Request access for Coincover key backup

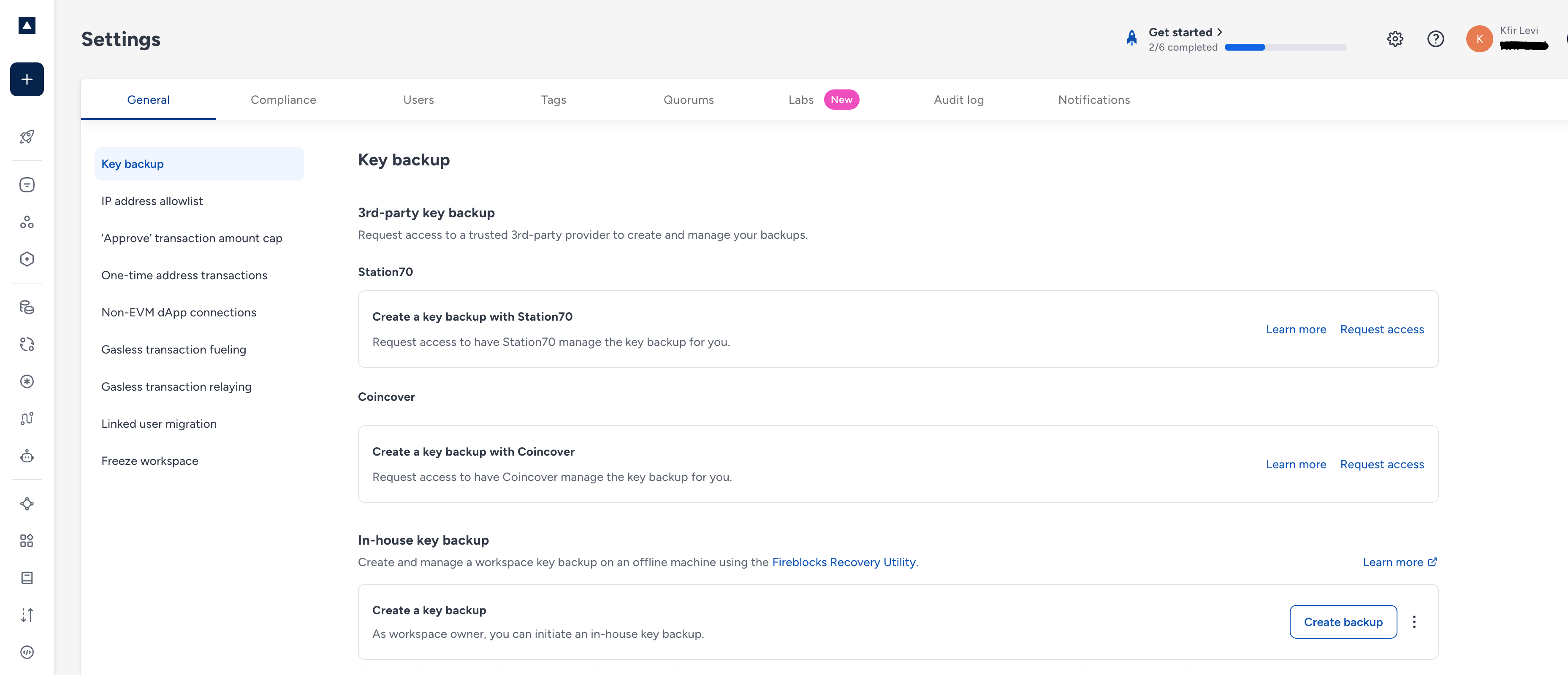pos(1382,464)
